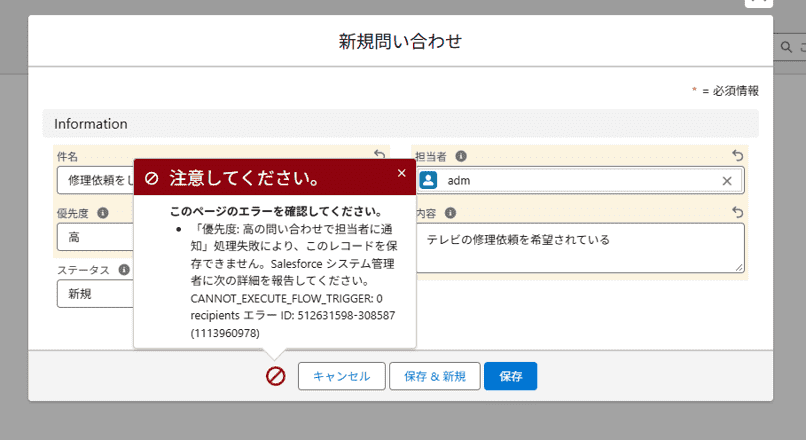Click the 必須情報 legend text
This screenshot has width=806, height=440.
click(x=736, y=91)
